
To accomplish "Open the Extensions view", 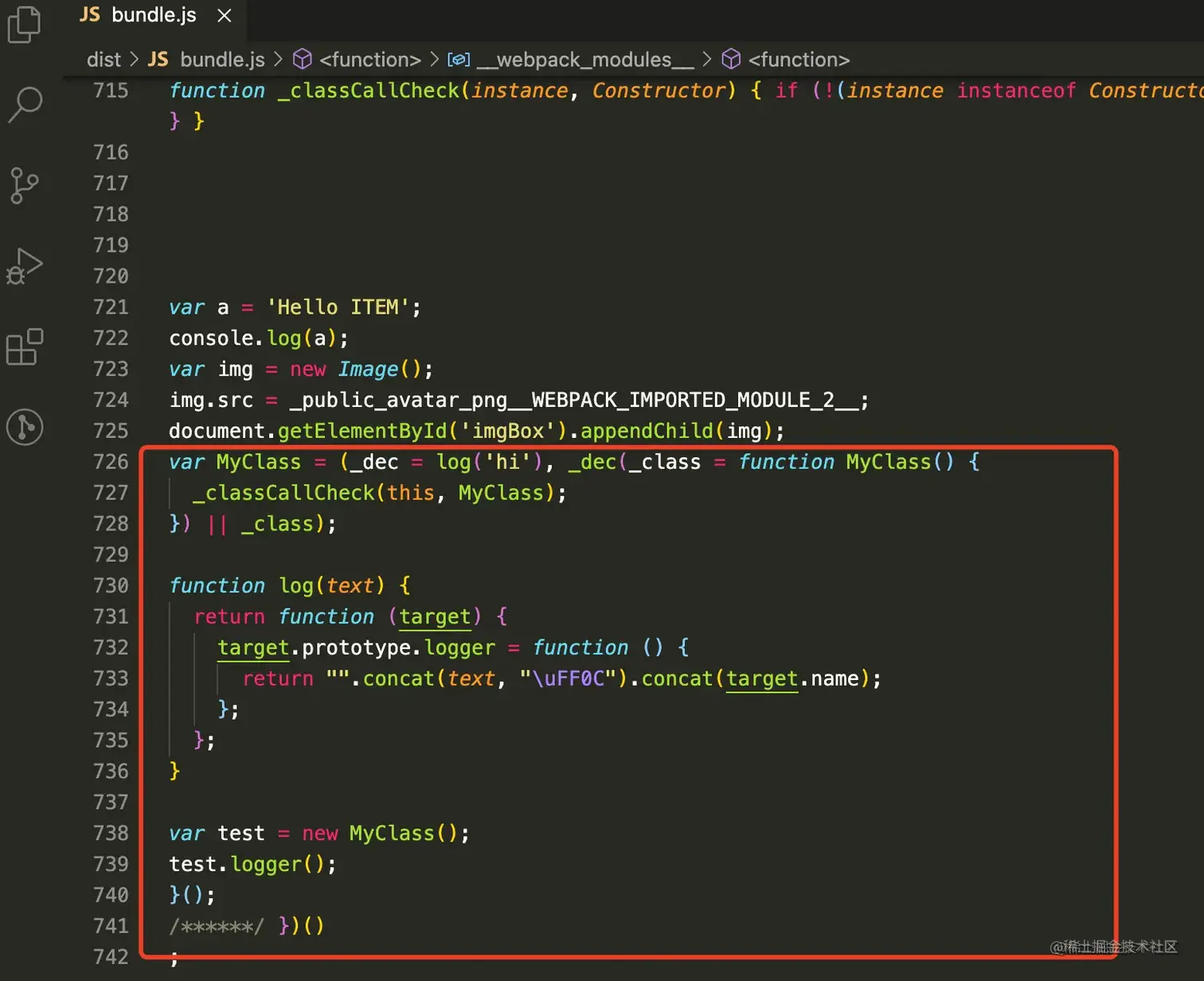I will (x=24, y=347).
